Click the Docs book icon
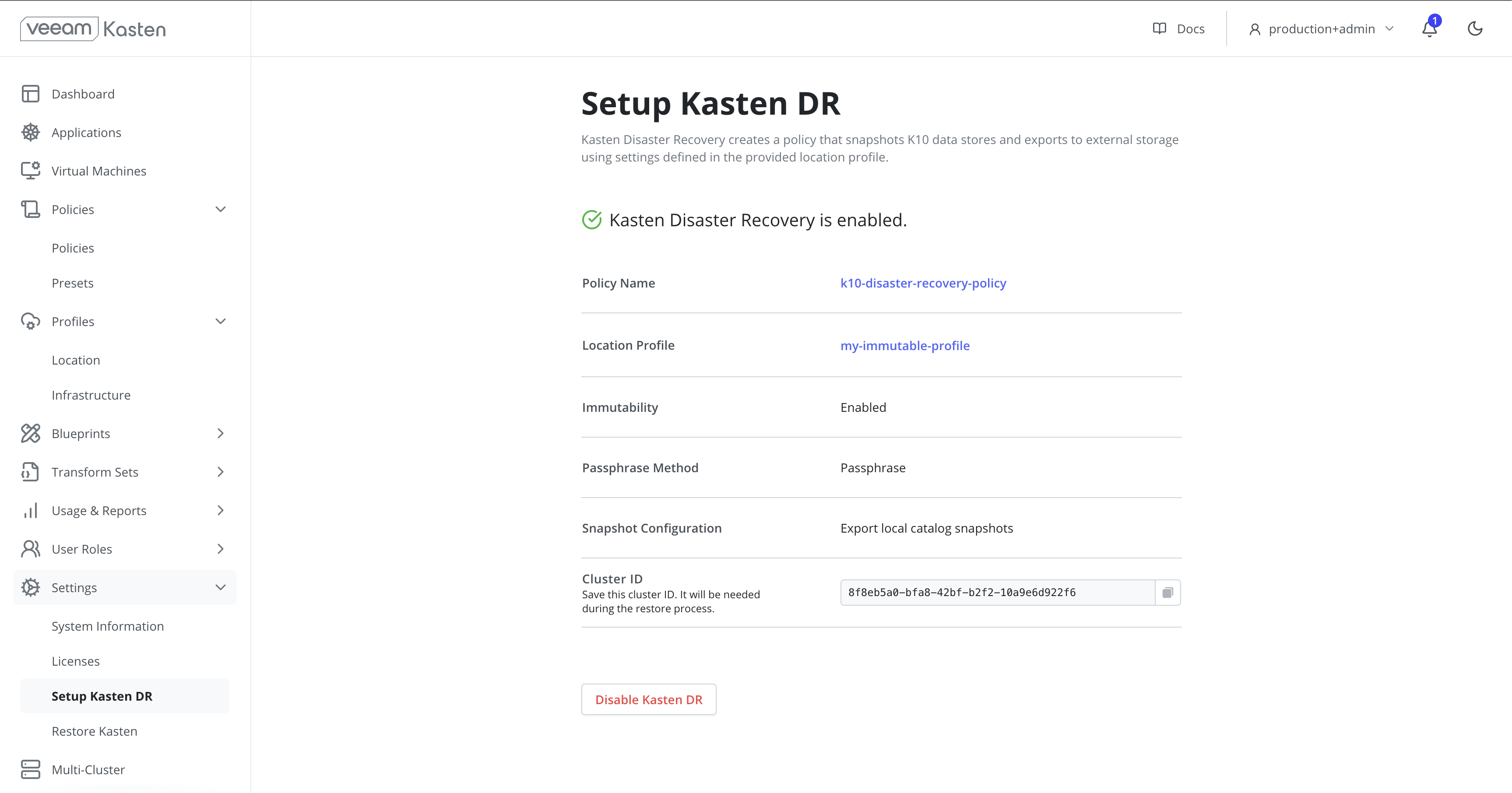Image resolution: width=1512 pixels, height=793 pixels. point(1159,28)
